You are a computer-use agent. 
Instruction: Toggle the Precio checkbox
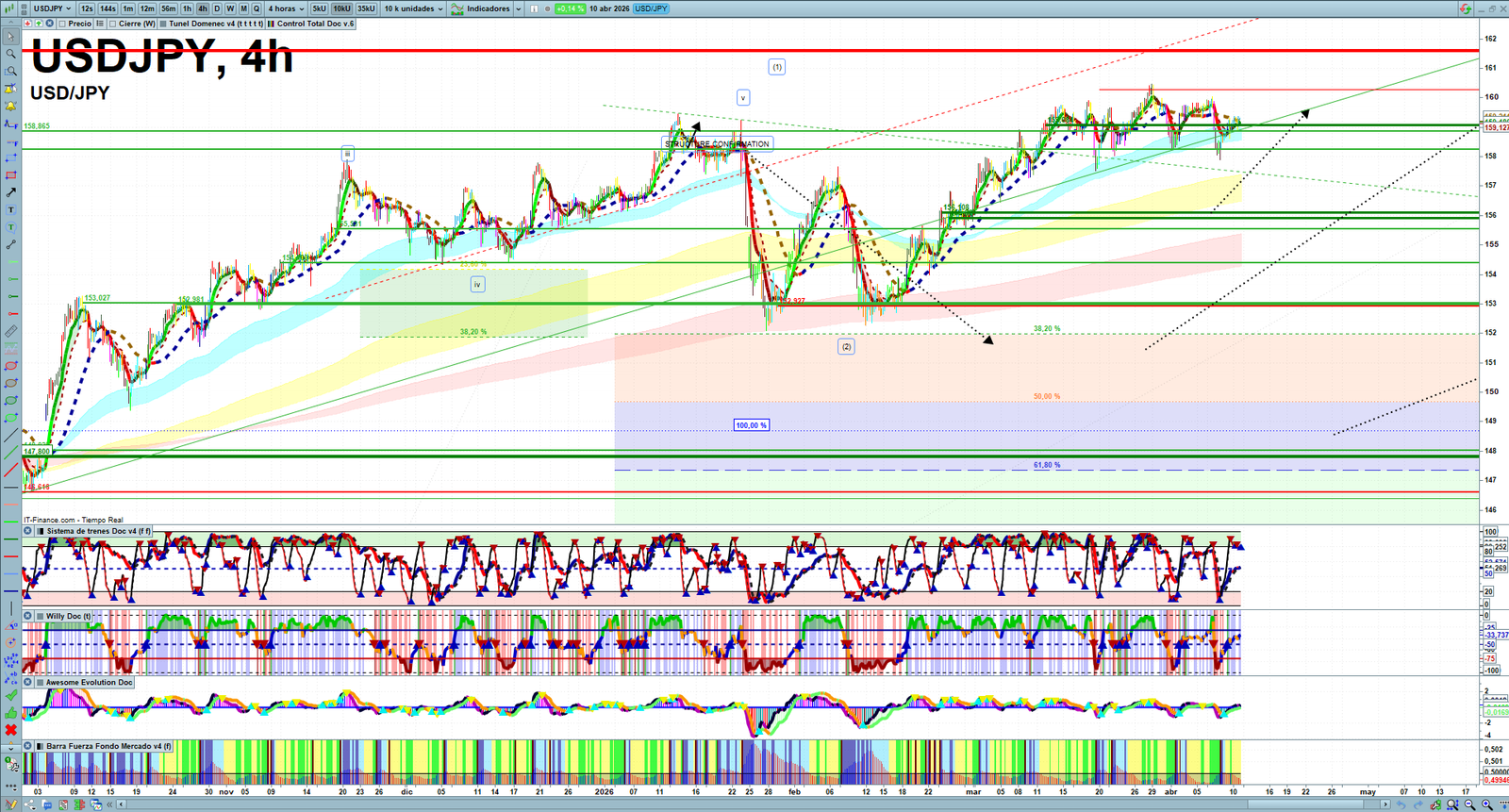(x=62, y=24)
